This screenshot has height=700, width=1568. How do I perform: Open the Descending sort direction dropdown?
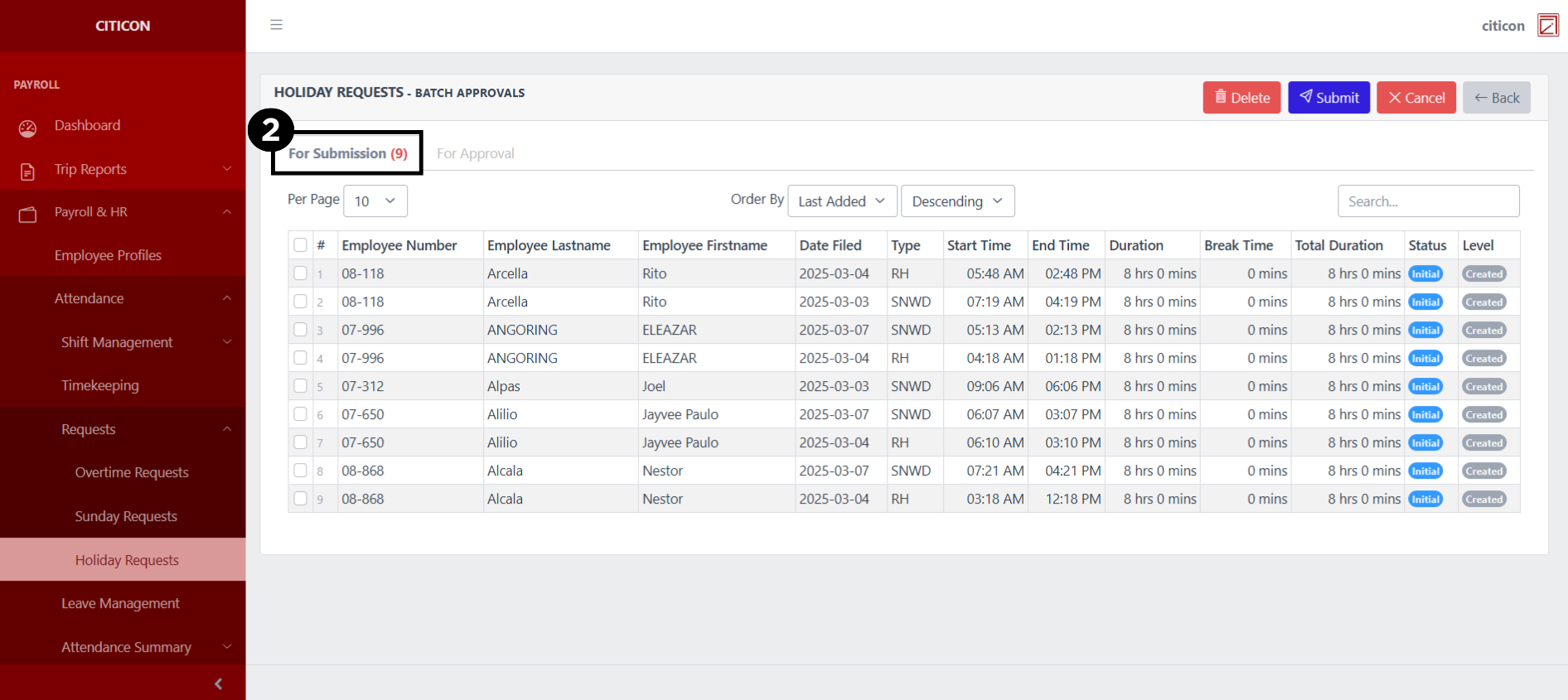tap(957, 201)
